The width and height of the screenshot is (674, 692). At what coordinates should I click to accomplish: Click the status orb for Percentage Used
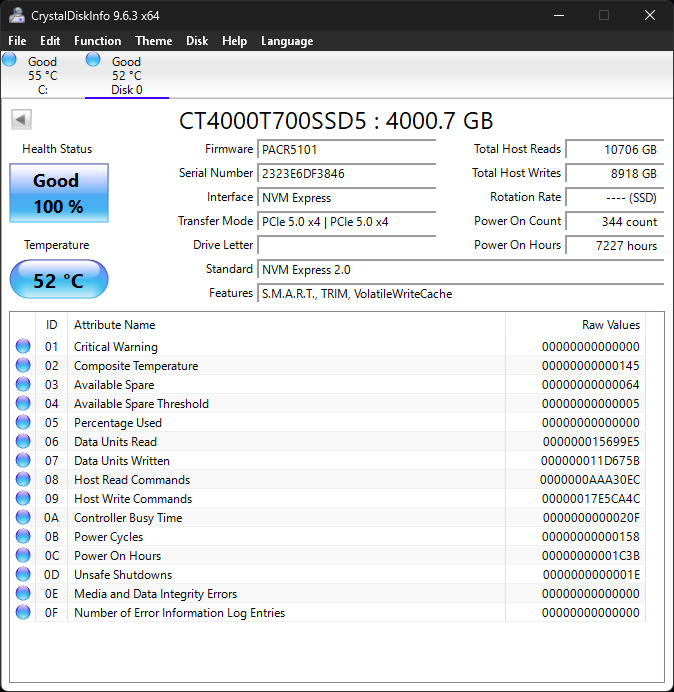point(23,422)
